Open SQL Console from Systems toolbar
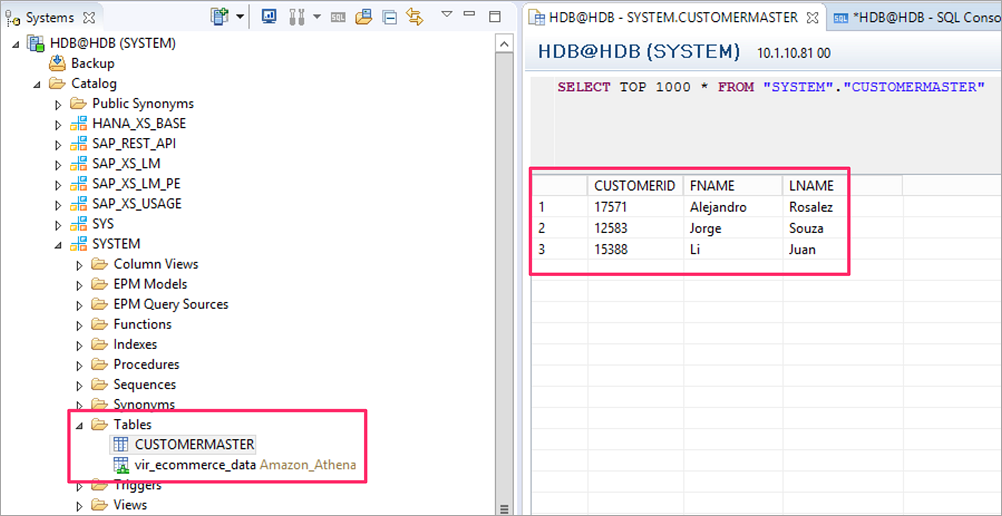Screen dimensions: 1002x516 [339, 17]
